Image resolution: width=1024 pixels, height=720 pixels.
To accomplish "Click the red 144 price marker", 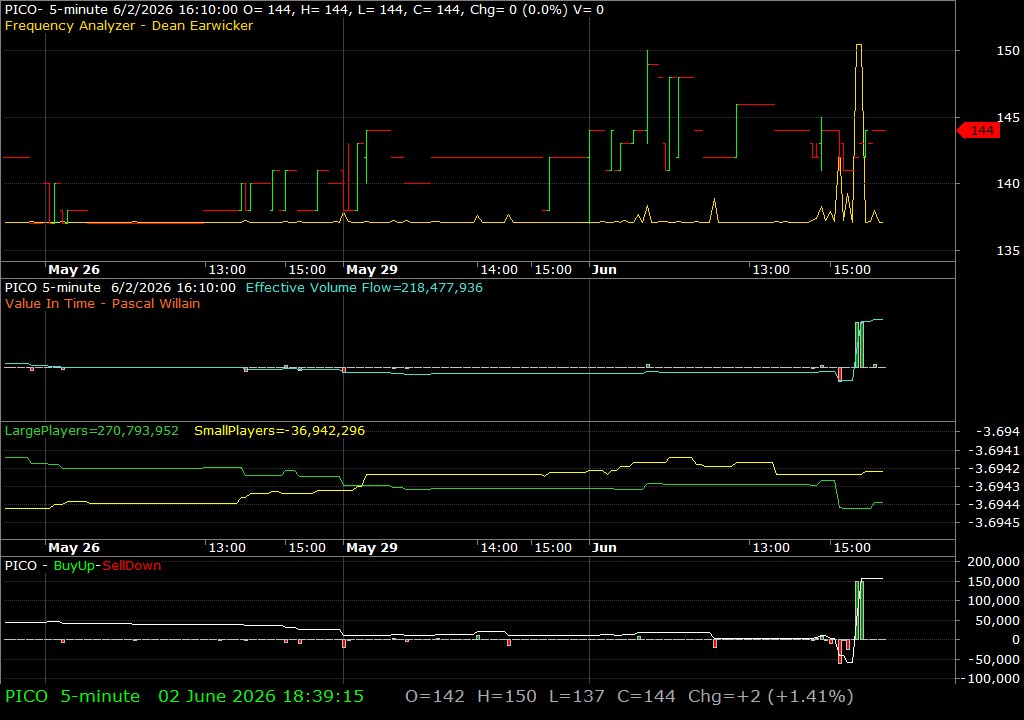I will [978, 131].
